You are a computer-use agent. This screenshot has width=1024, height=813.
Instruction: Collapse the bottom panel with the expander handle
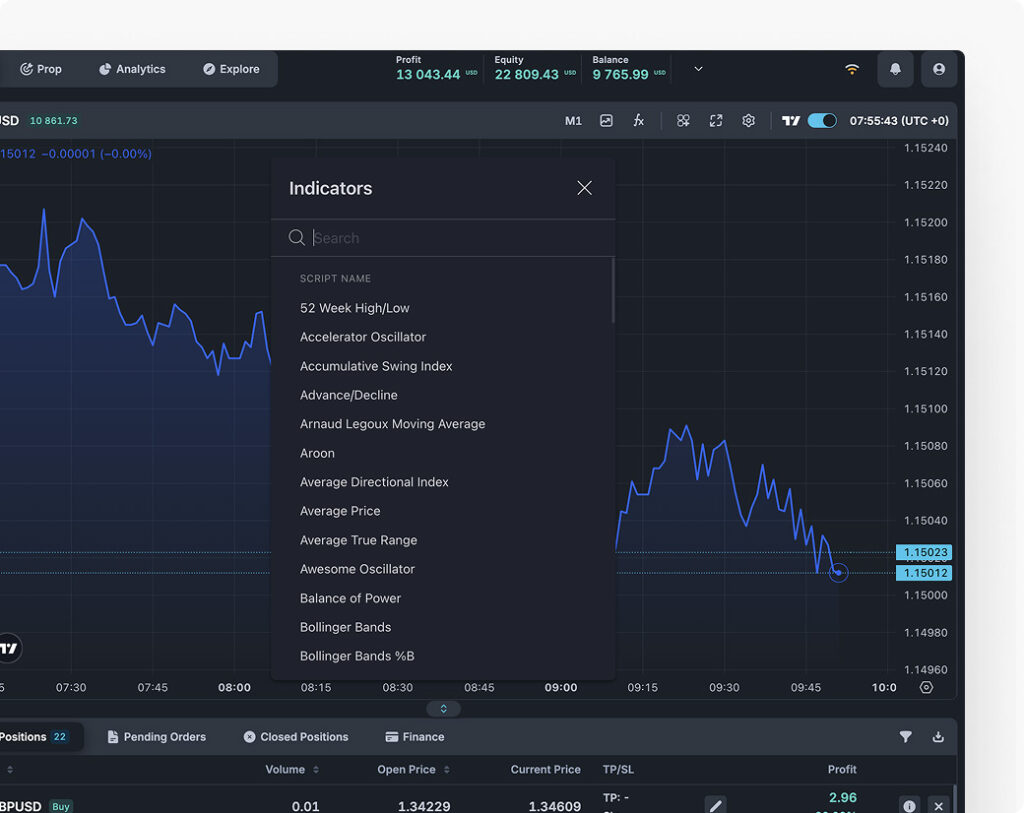(444, 708)
